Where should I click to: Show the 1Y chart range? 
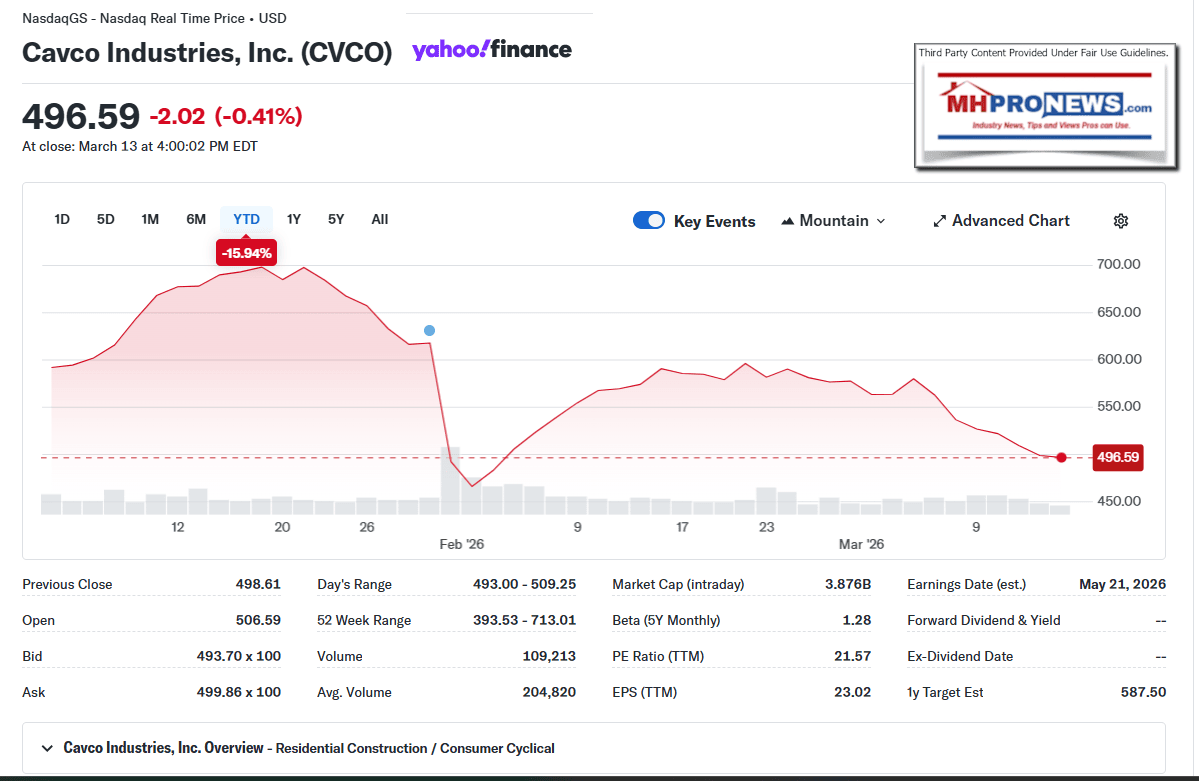click(x=294, y=219)
